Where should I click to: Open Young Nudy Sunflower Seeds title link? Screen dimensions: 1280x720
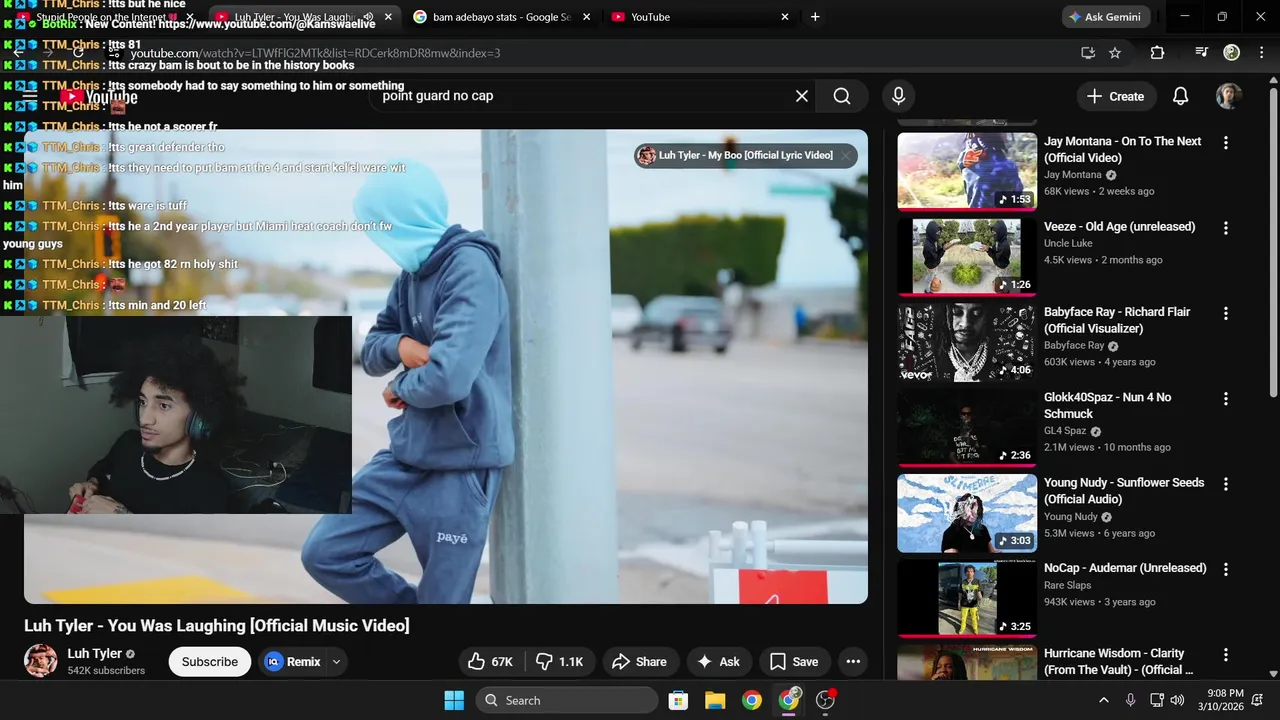pos(1124,491)
